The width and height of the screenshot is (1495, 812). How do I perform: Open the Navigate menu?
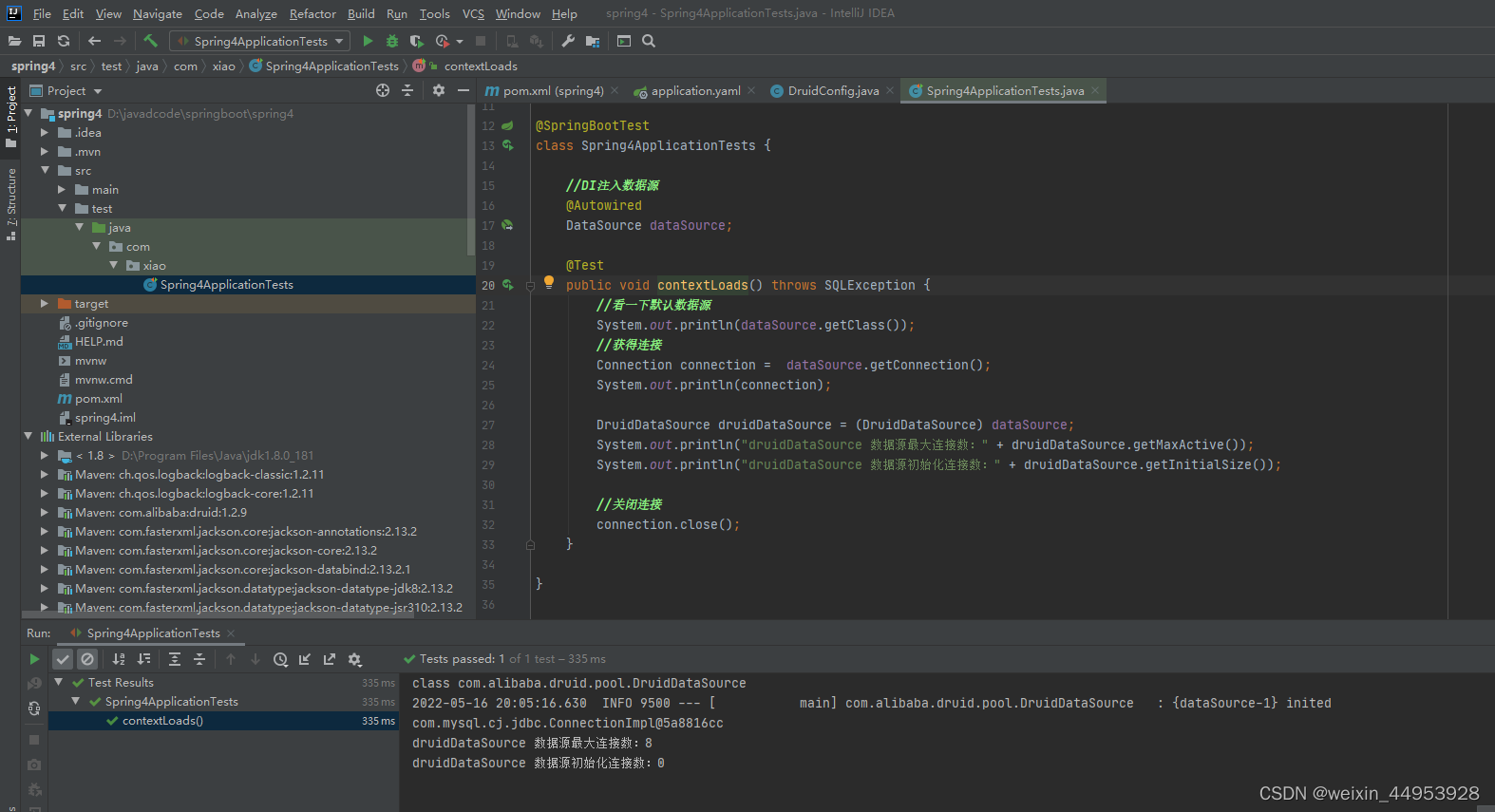click(158, 13)
